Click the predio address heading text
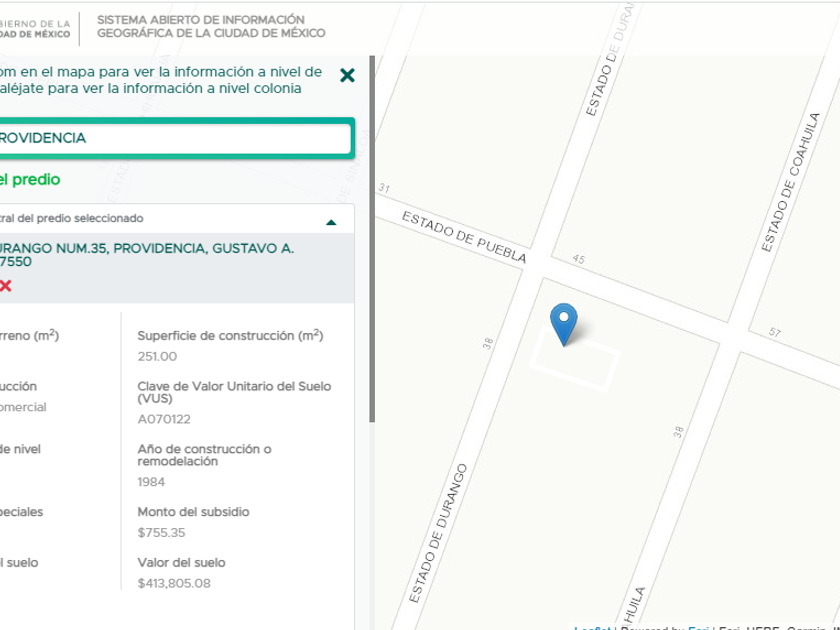 tap(147, 255)
